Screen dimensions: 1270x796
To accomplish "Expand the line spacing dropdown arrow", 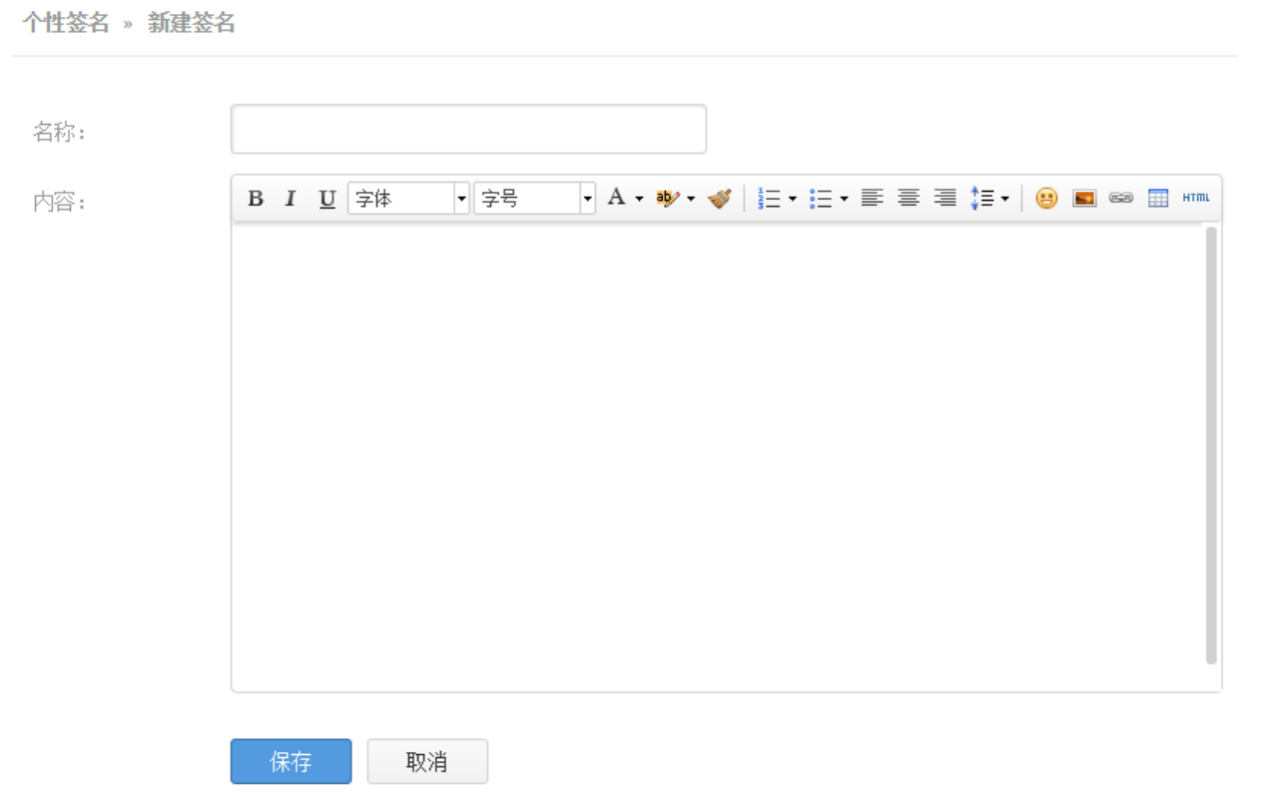I will [x=1005, y=198].
